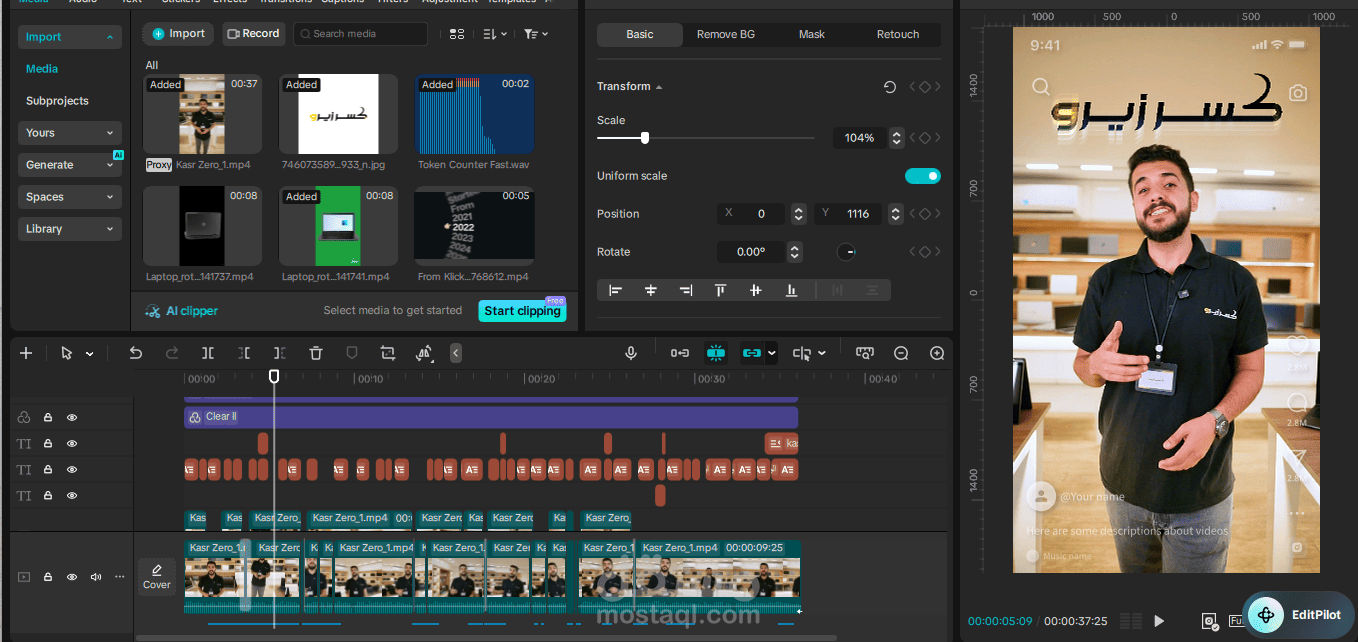Align clip horizontally centered
The width and height of the screenshot is (1358, 642).
(651, 290)
